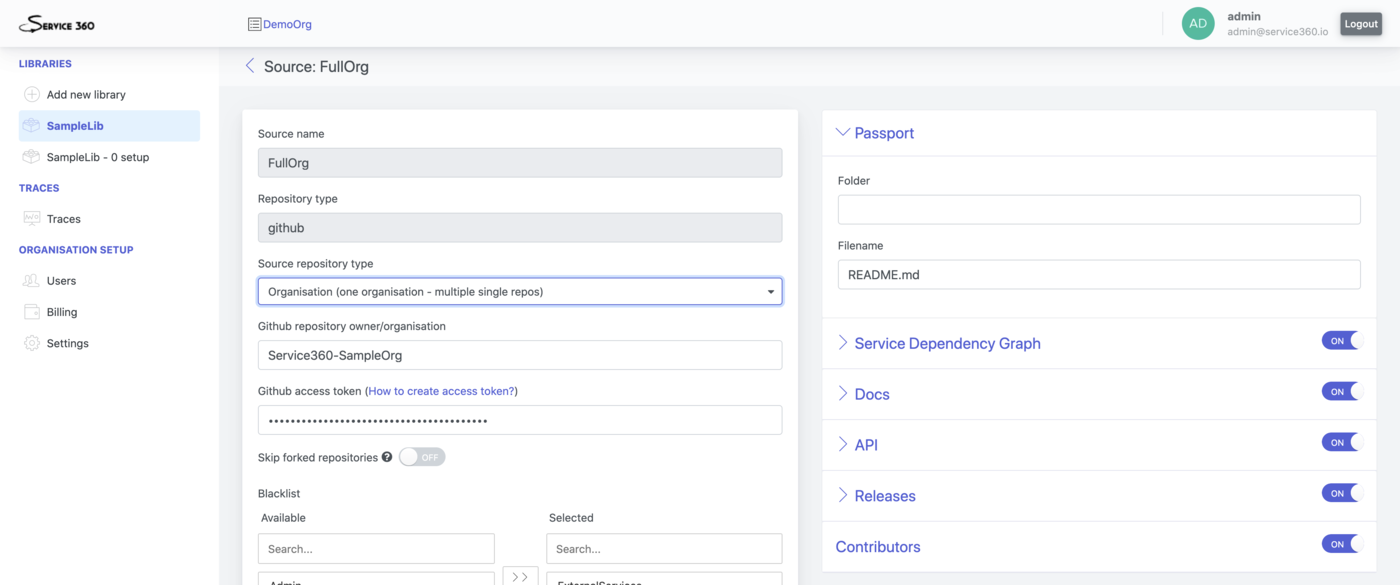Viewport: 1400px width, 585px height.
Task: Click the AD user avatar
Action: (1198, 24)
